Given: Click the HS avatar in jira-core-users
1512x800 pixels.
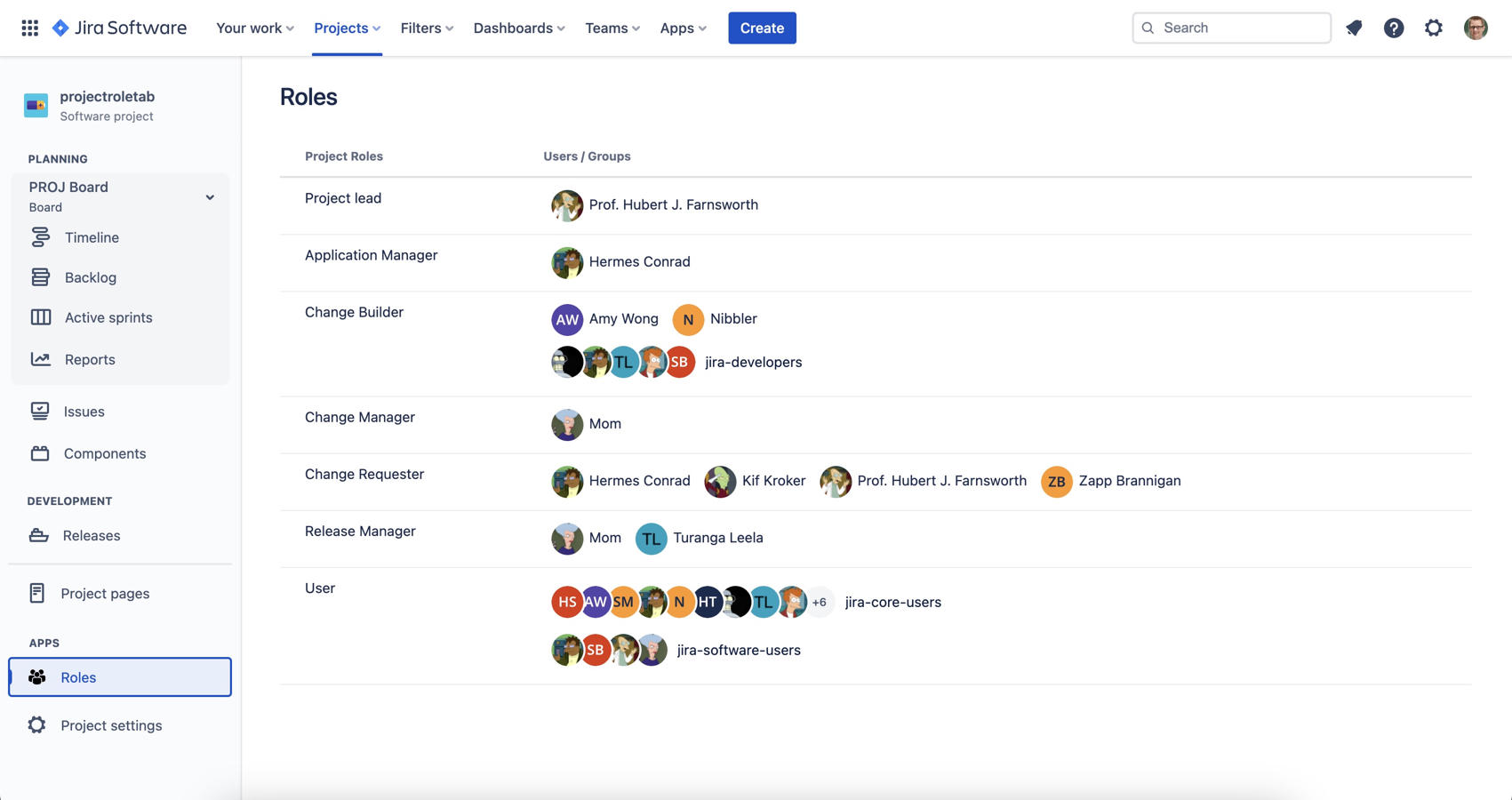Looking at the screenshot, I should tap(567, 602).
